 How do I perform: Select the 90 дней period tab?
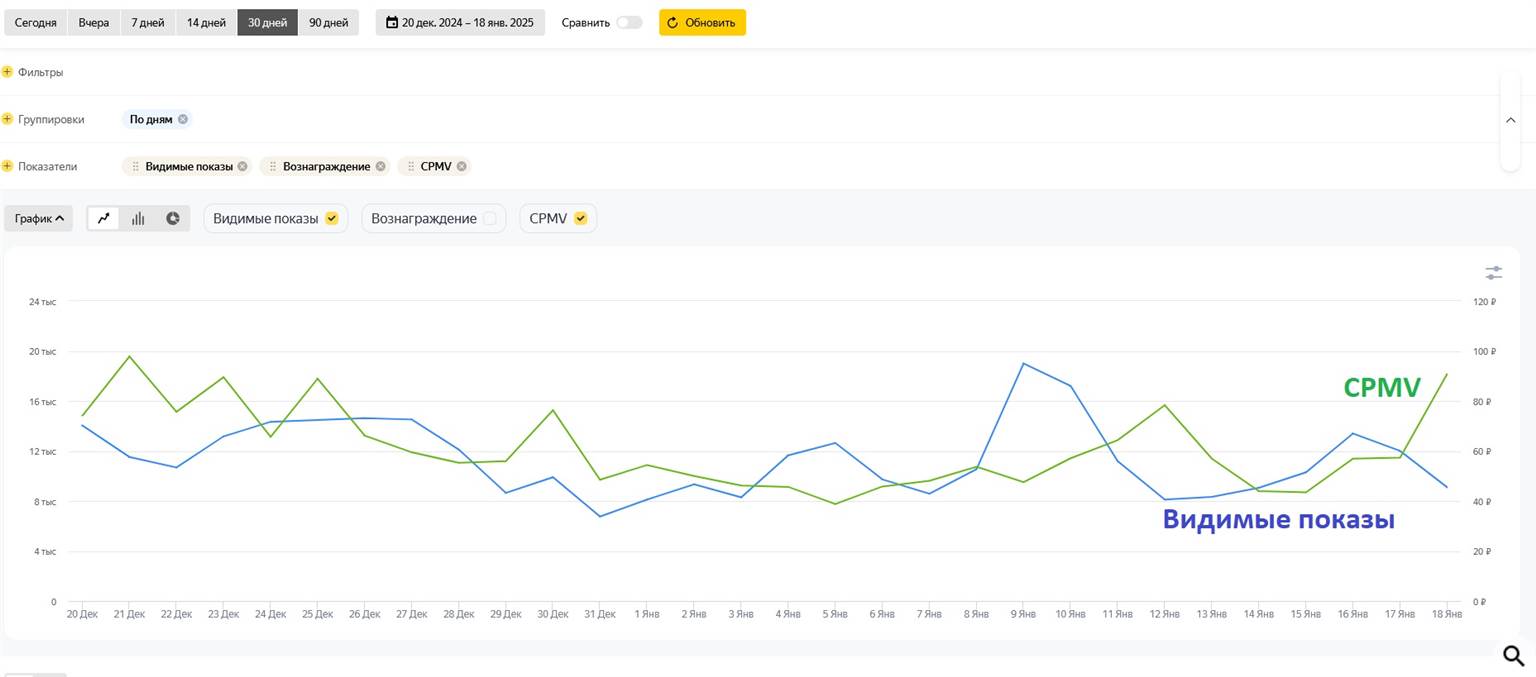pyautogui.click(x=329, y=22)
